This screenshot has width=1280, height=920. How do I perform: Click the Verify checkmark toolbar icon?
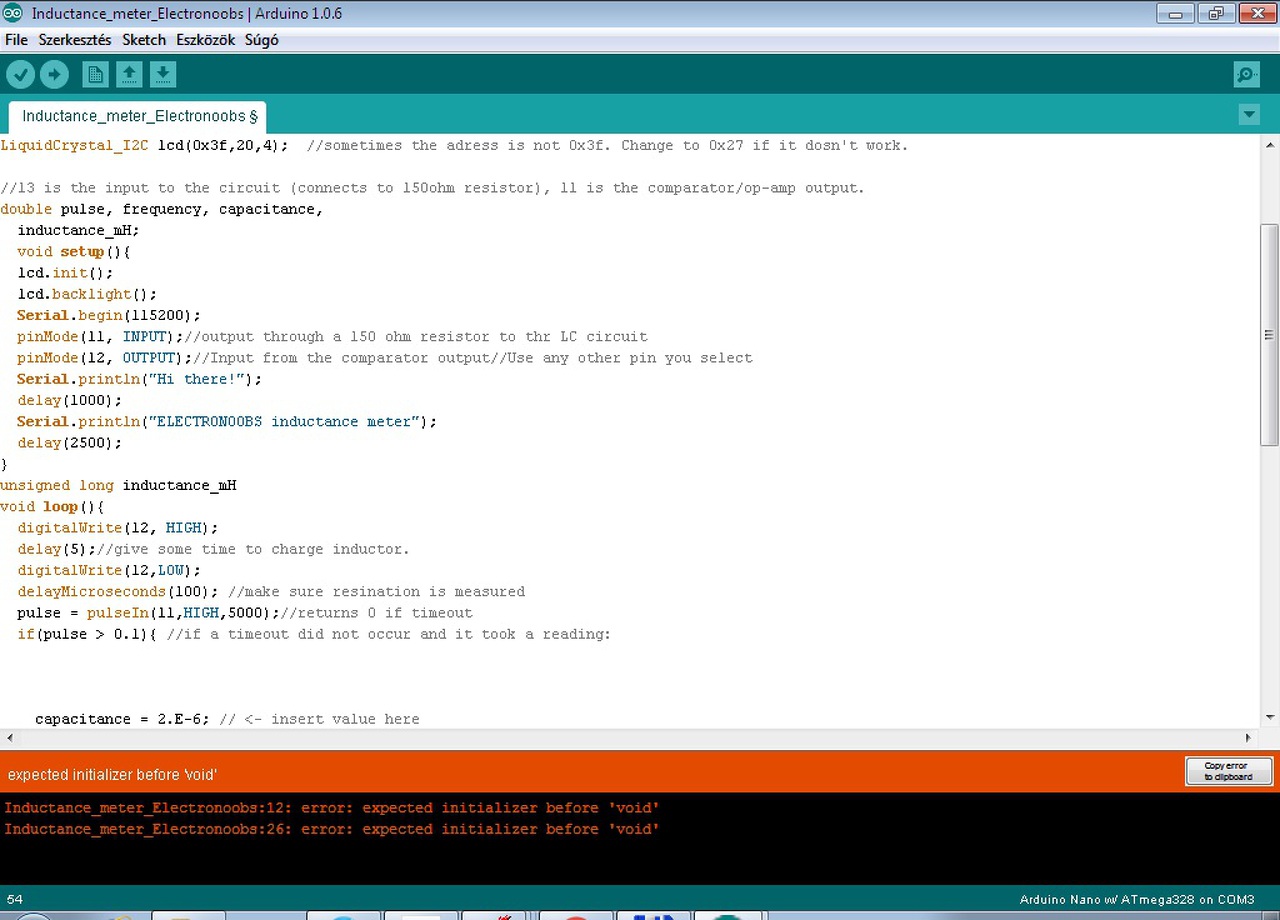tap(20, 74)
